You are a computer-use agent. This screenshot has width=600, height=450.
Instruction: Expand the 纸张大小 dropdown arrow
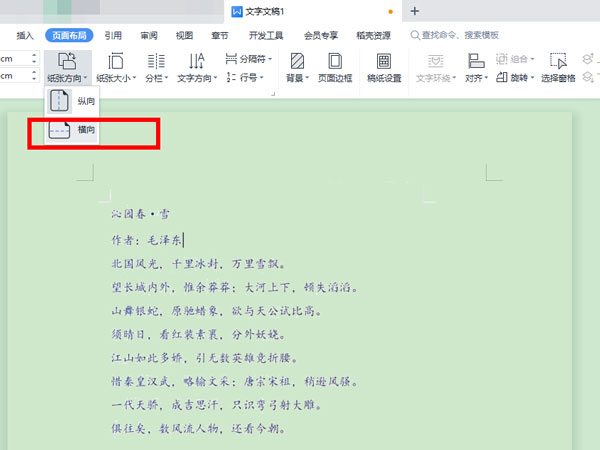tap(134, 78)
